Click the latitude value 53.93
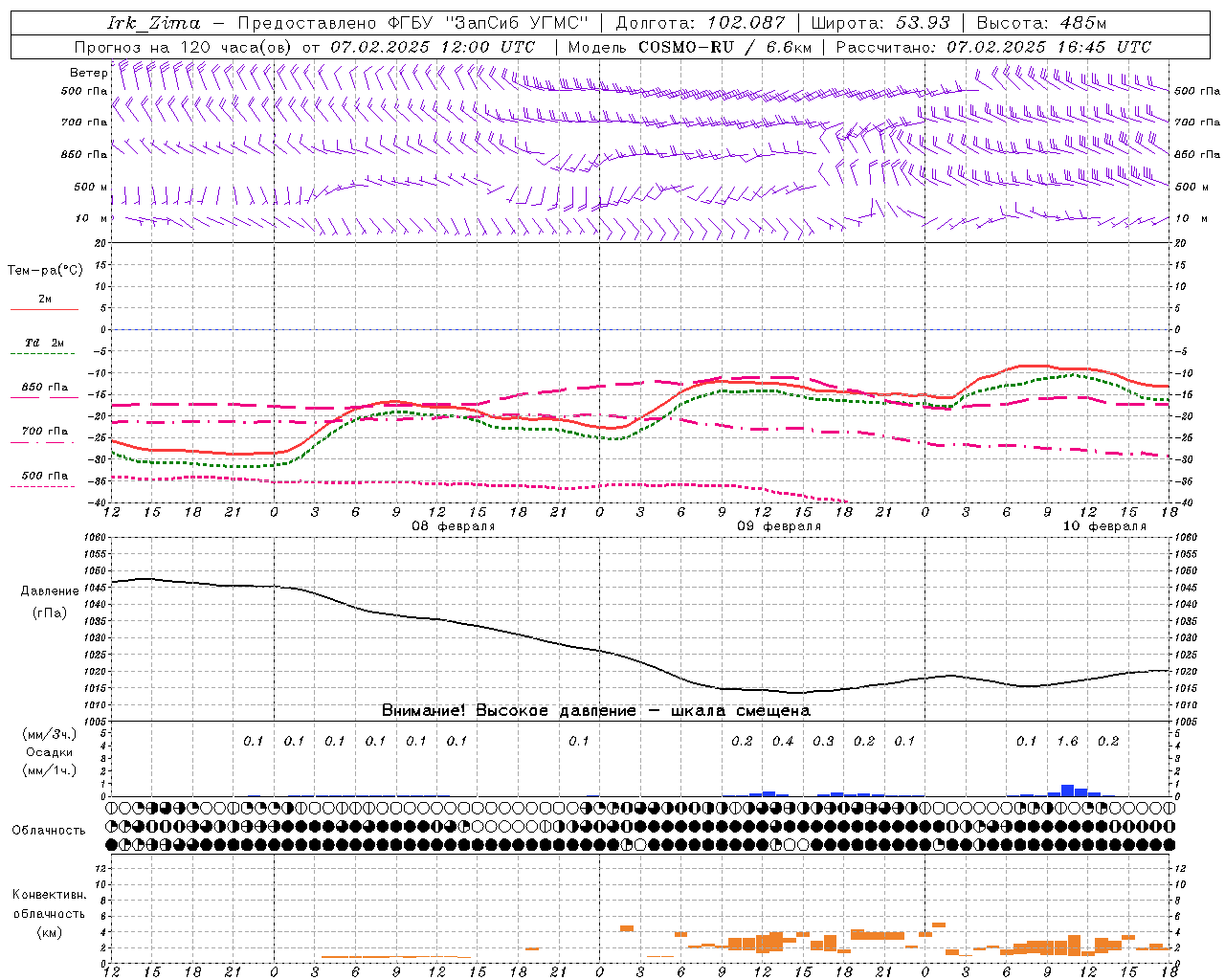This screenshot has width=1225, height=980. (x=923, y=22)
